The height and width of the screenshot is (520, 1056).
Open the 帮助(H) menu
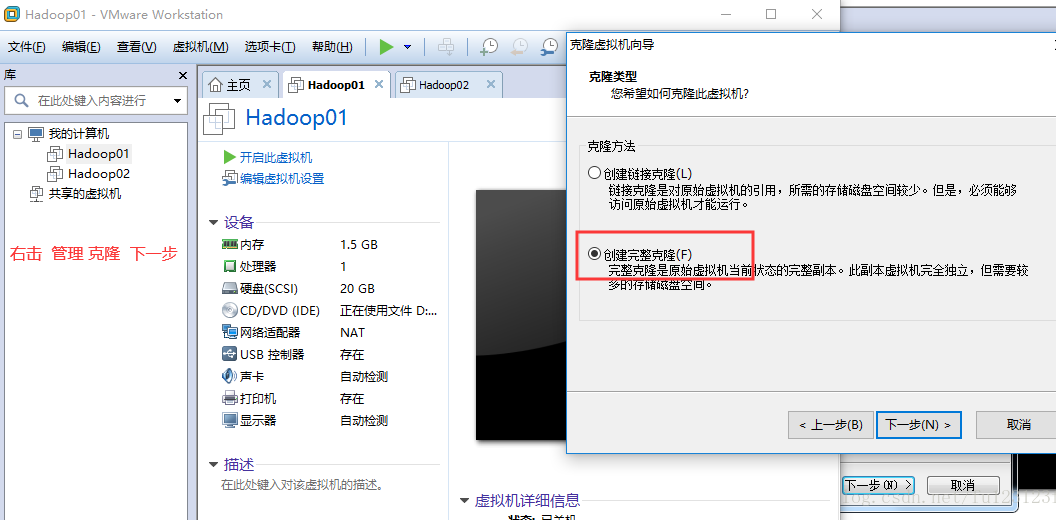pos(332,46)
